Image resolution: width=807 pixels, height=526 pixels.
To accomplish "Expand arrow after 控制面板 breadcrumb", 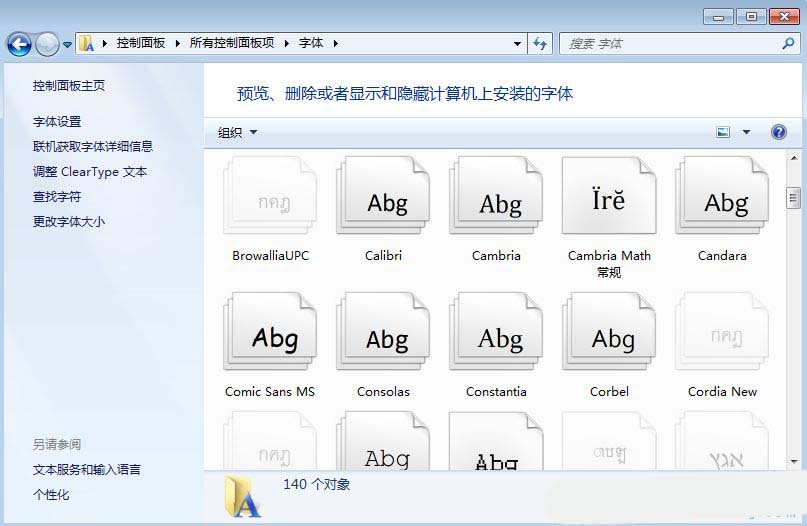I will point(178,44).
